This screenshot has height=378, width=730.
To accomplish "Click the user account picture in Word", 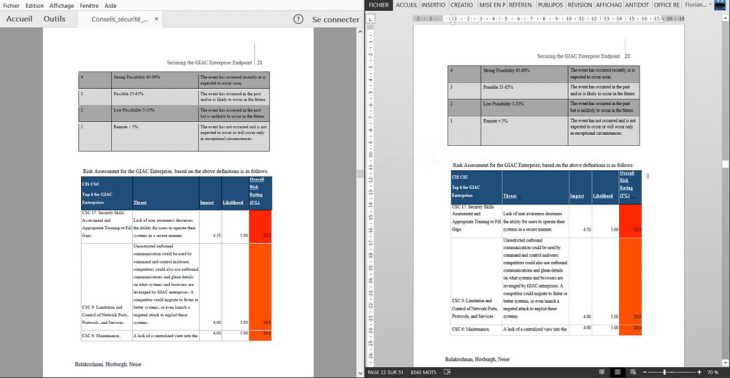I will [x=720, y=5].
